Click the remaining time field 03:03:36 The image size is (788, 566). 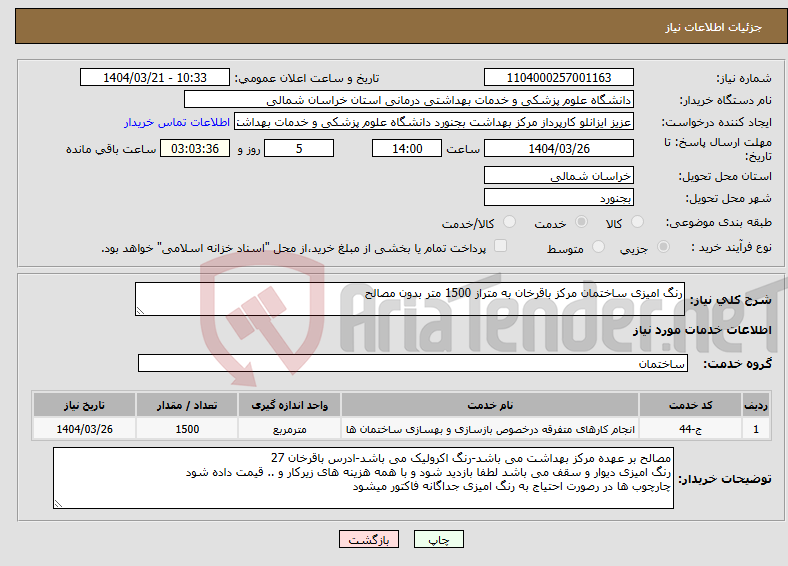click(x=195, y=148)
